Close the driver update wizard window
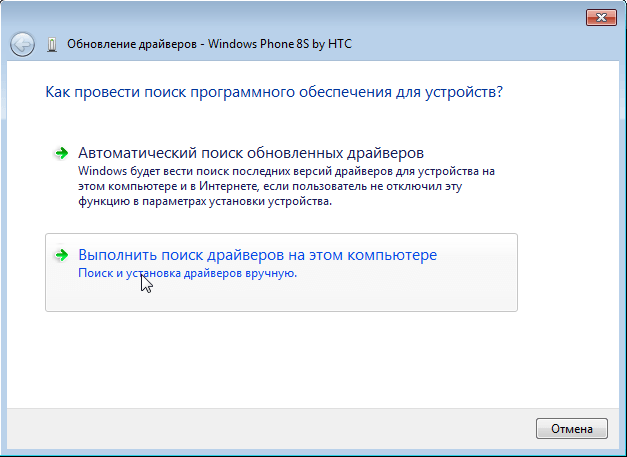The image size is (627, 457). [601, 18]
